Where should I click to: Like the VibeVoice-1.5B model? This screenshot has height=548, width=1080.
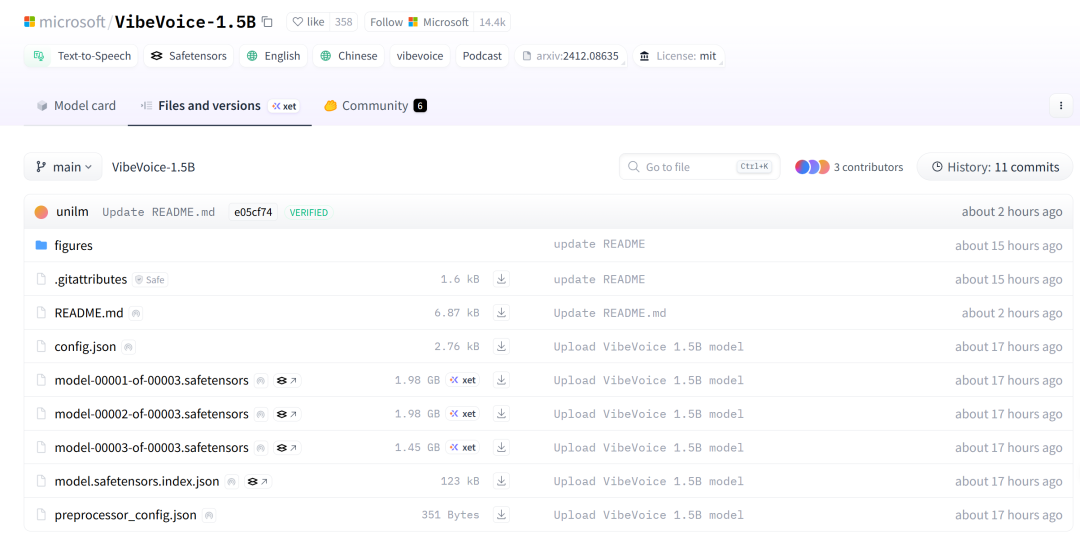(308, 22)
